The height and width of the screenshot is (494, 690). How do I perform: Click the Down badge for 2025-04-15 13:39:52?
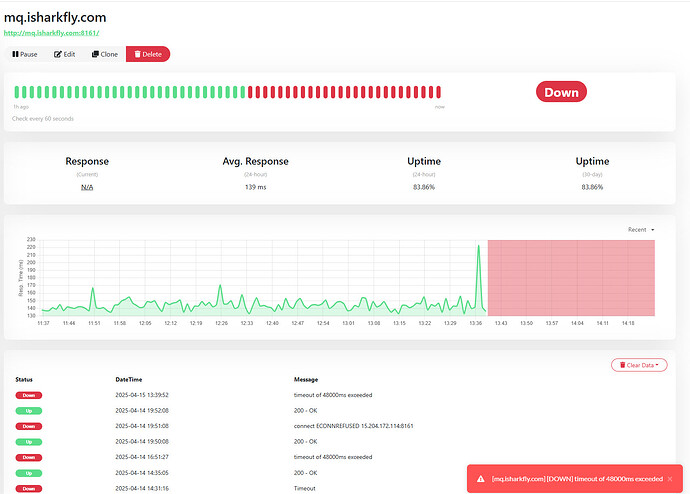[29, 395]
